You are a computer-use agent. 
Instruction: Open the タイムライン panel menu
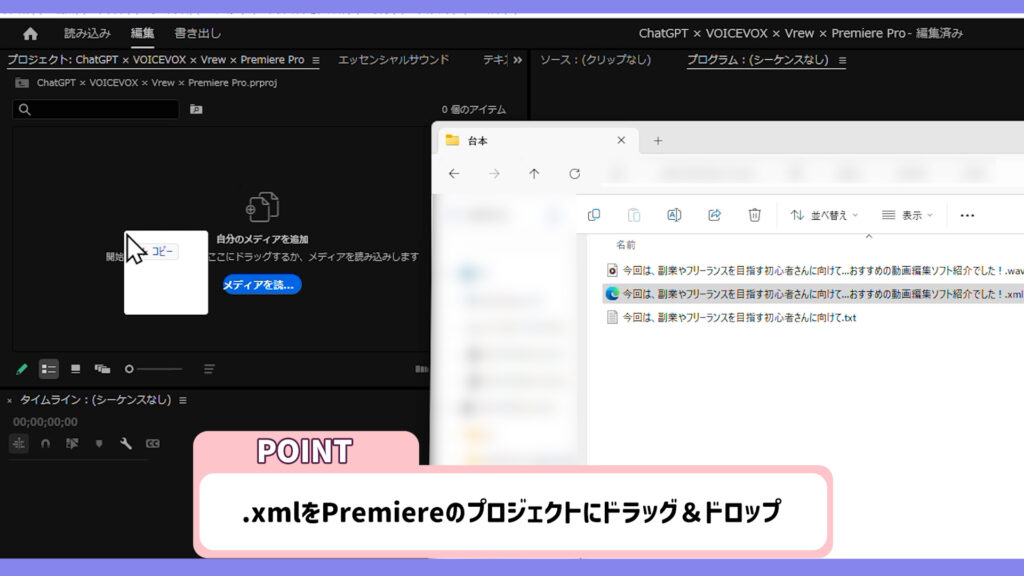[x=183, y=400]
